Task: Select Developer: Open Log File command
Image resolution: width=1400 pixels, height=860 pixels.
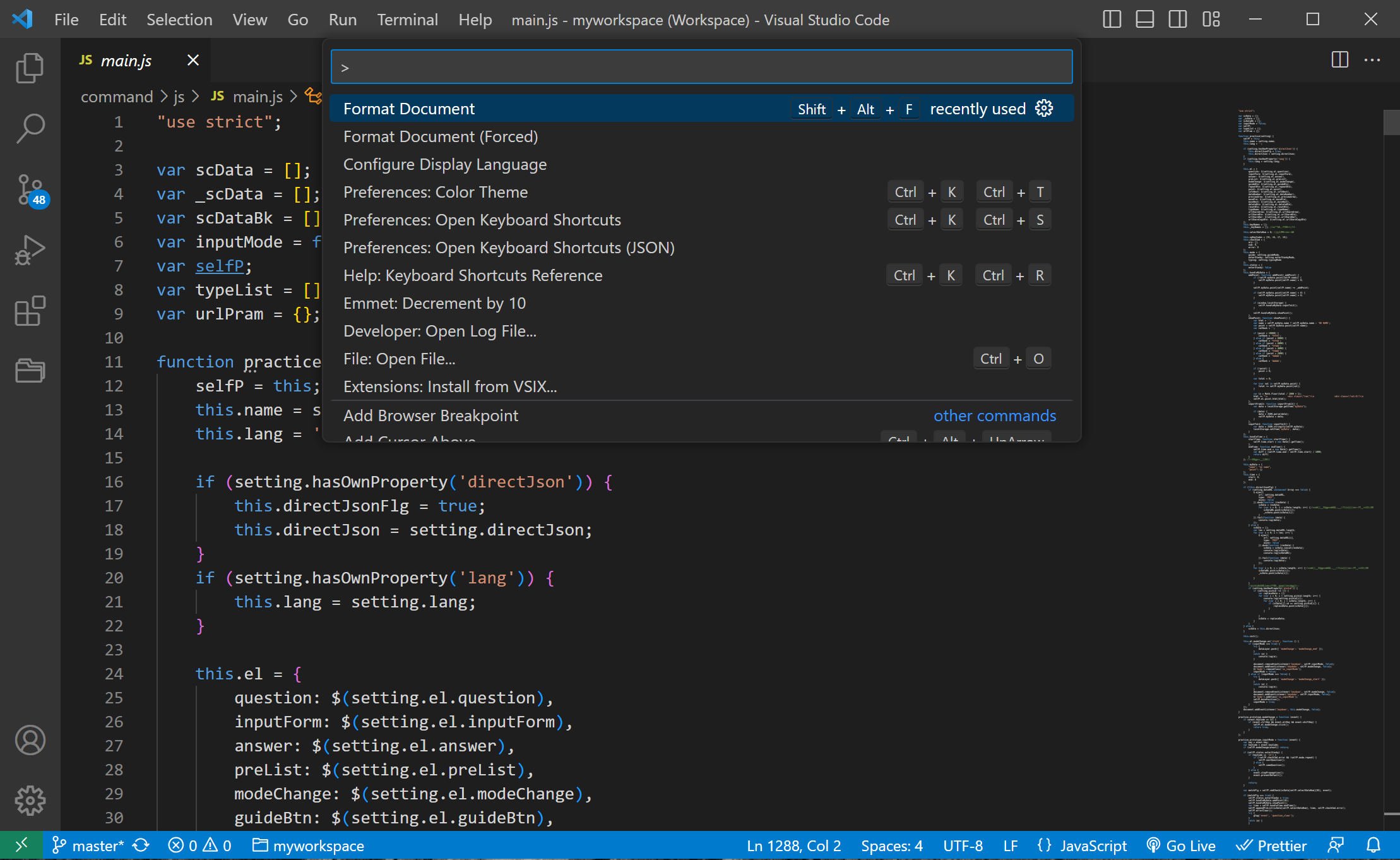Action: 701,331
